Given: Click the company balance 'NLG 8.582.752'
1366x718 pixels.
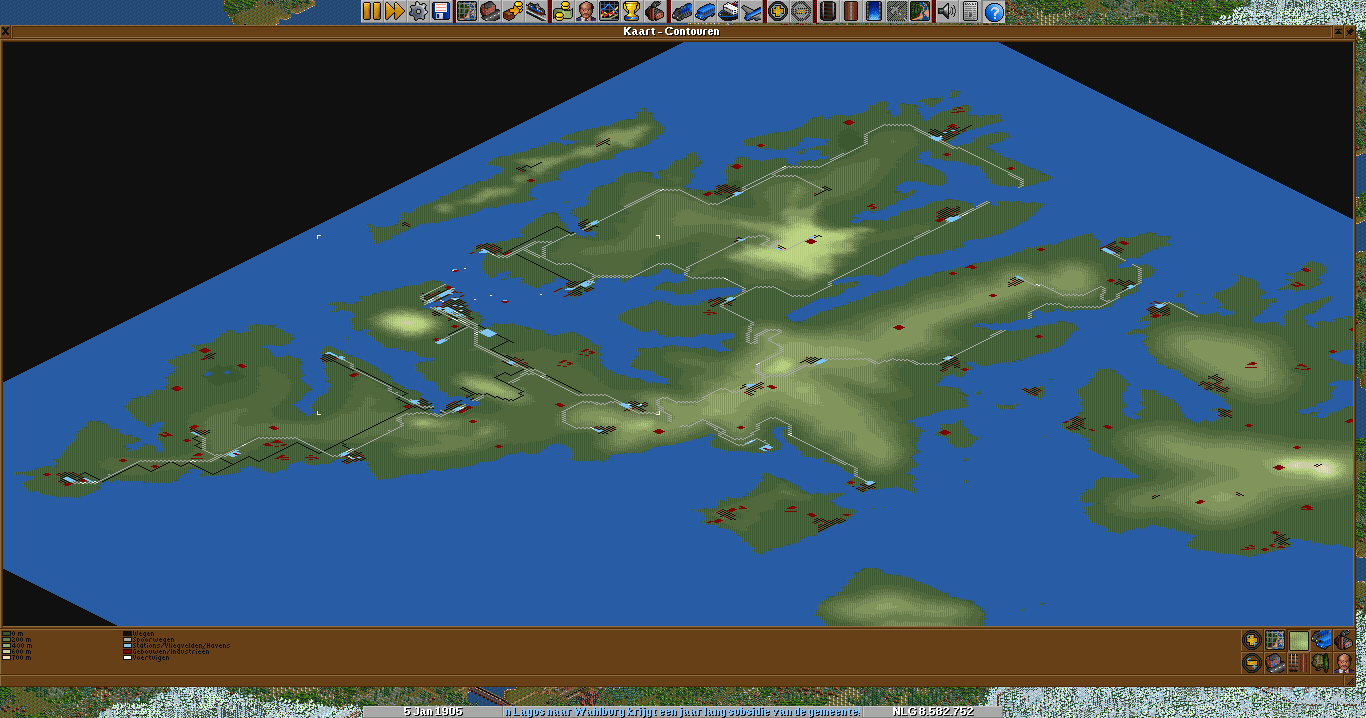Looking at the screenshot, I should click(932, 712).
